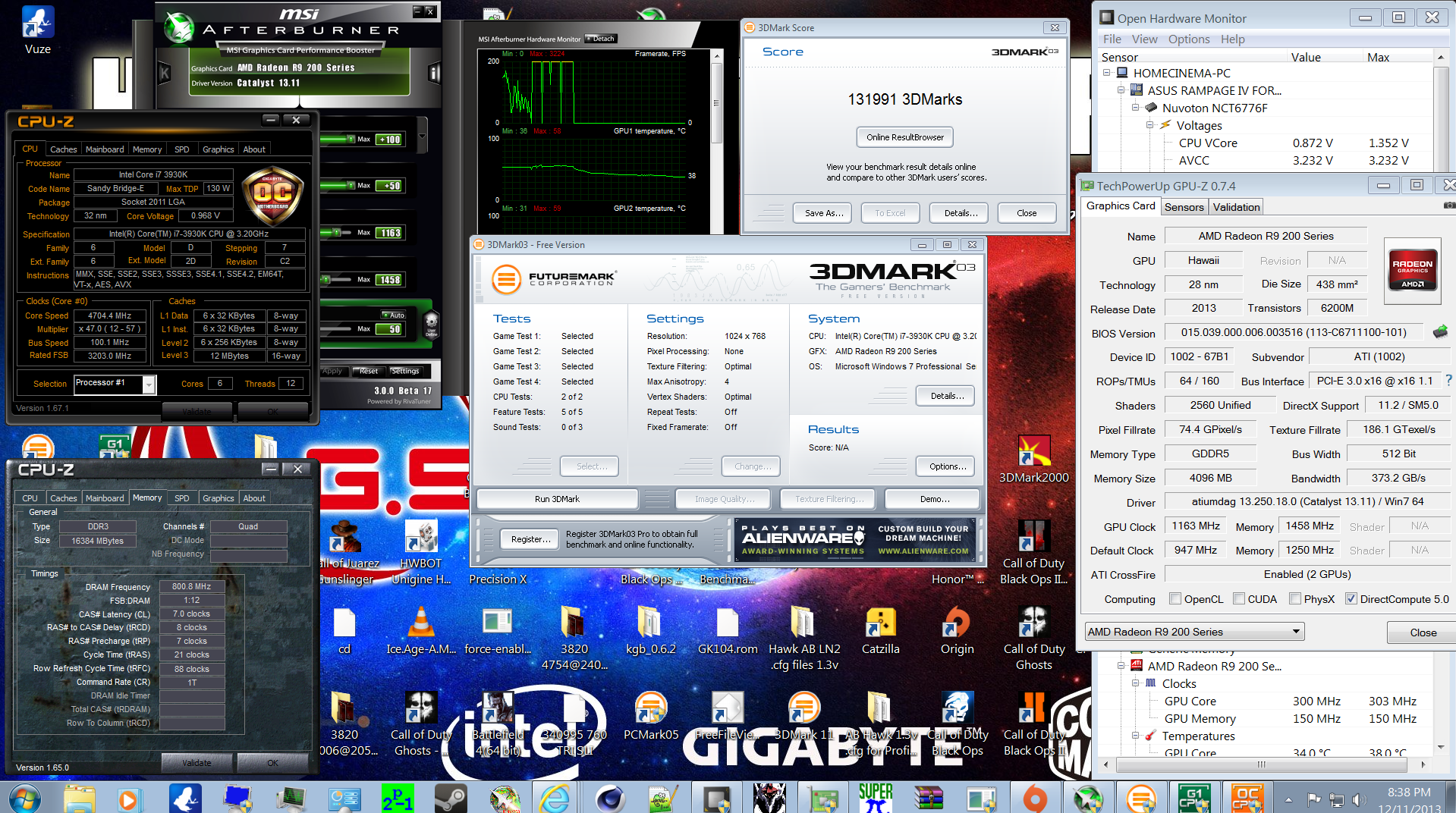Open WinRAR from the taskbar

(x=928, y=799)
